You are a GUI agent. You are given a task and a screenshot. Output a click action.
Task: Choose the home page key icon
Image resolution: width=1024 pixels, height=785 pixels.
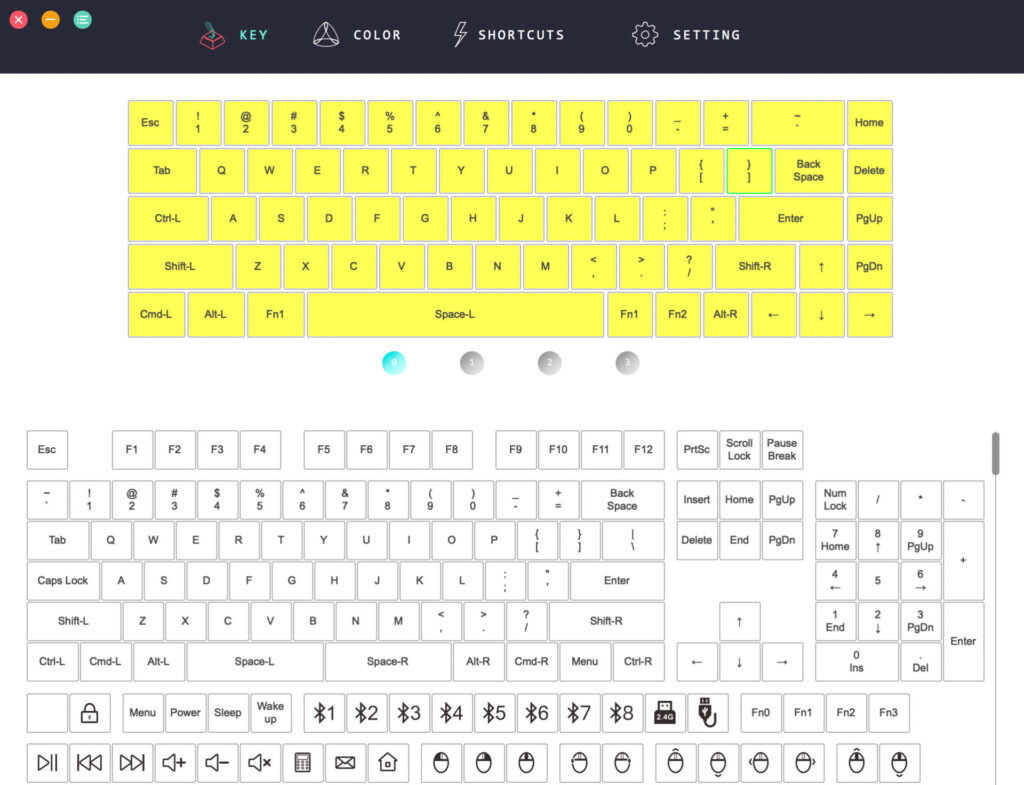(387, 762)
